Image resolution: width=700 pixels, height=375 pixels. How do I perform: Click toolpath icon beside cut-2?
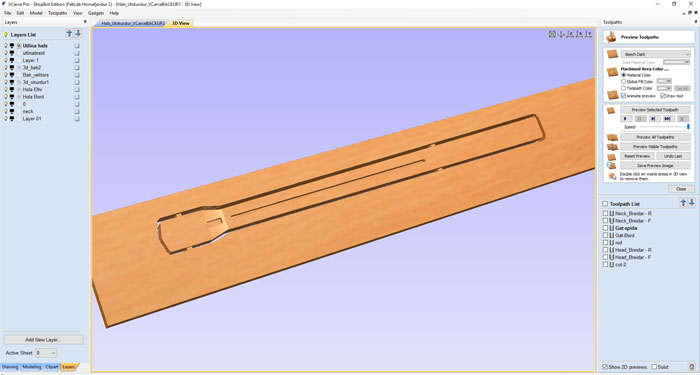tap(612, 264)
